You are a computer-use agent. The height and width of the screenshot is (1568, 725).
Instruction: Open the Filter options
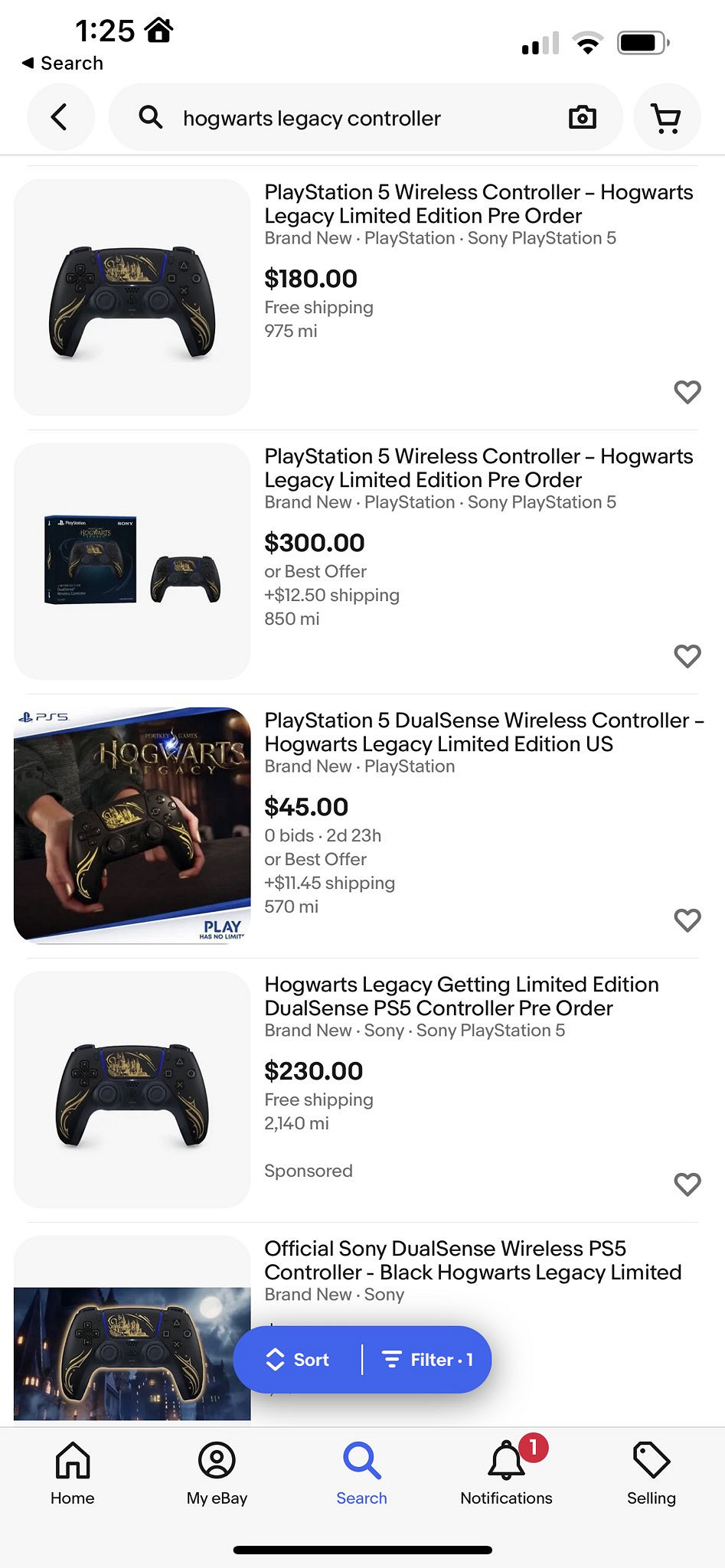(428, 1360)
